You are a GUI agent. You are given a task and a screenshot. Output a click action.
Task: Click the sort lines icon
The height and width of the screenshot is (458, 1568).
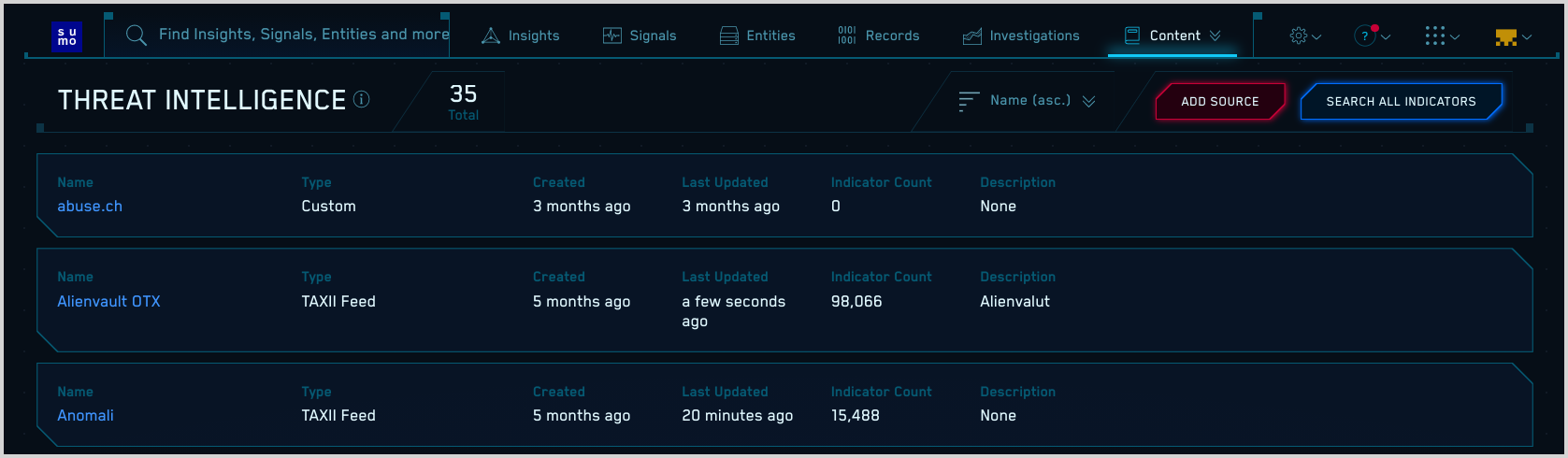click(969, 101)
